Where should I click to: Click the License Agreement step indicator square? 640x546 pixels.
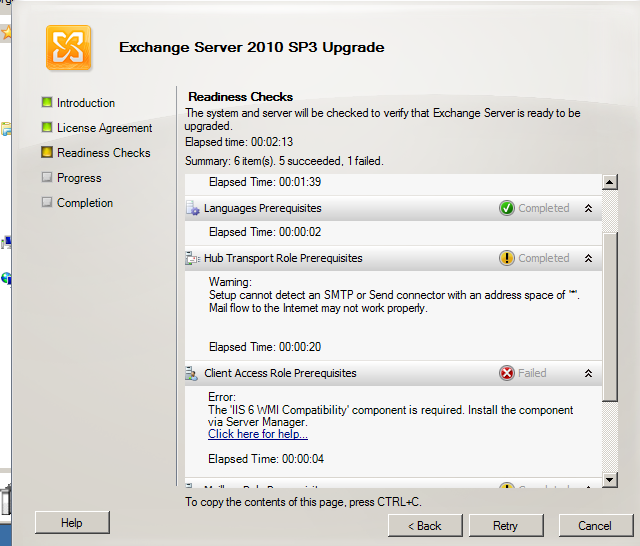click(46, 128)
